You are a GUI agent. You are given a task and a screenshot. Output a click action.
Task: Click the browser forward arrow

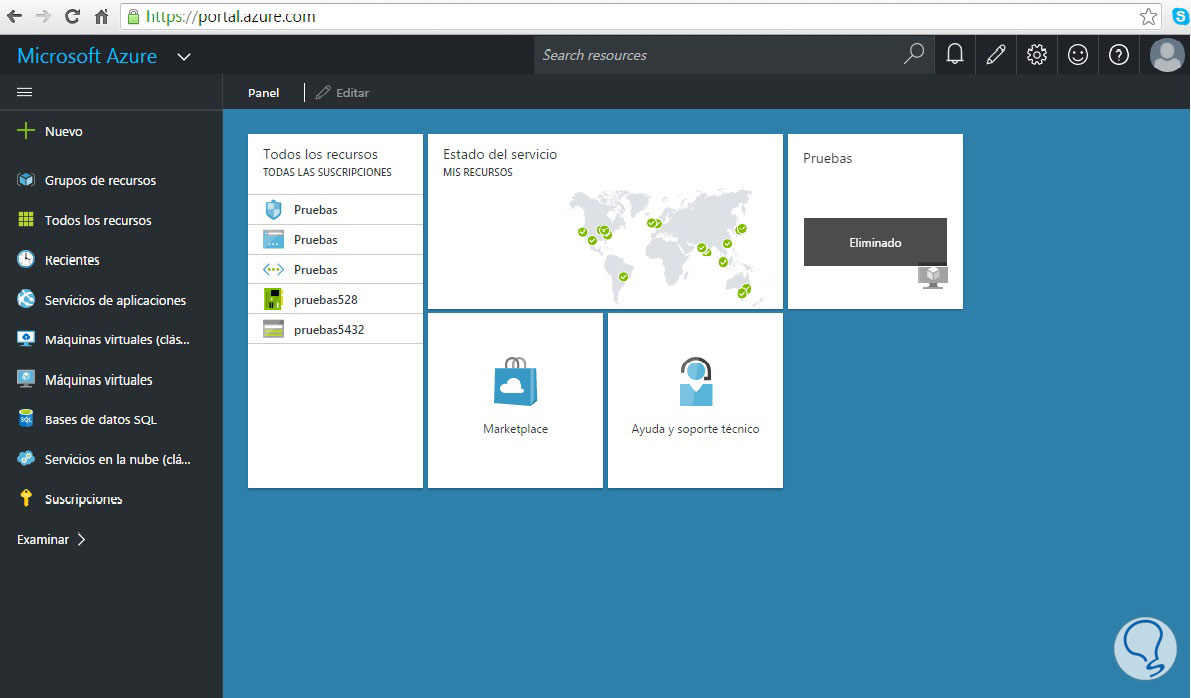click(x=43, y=16)
